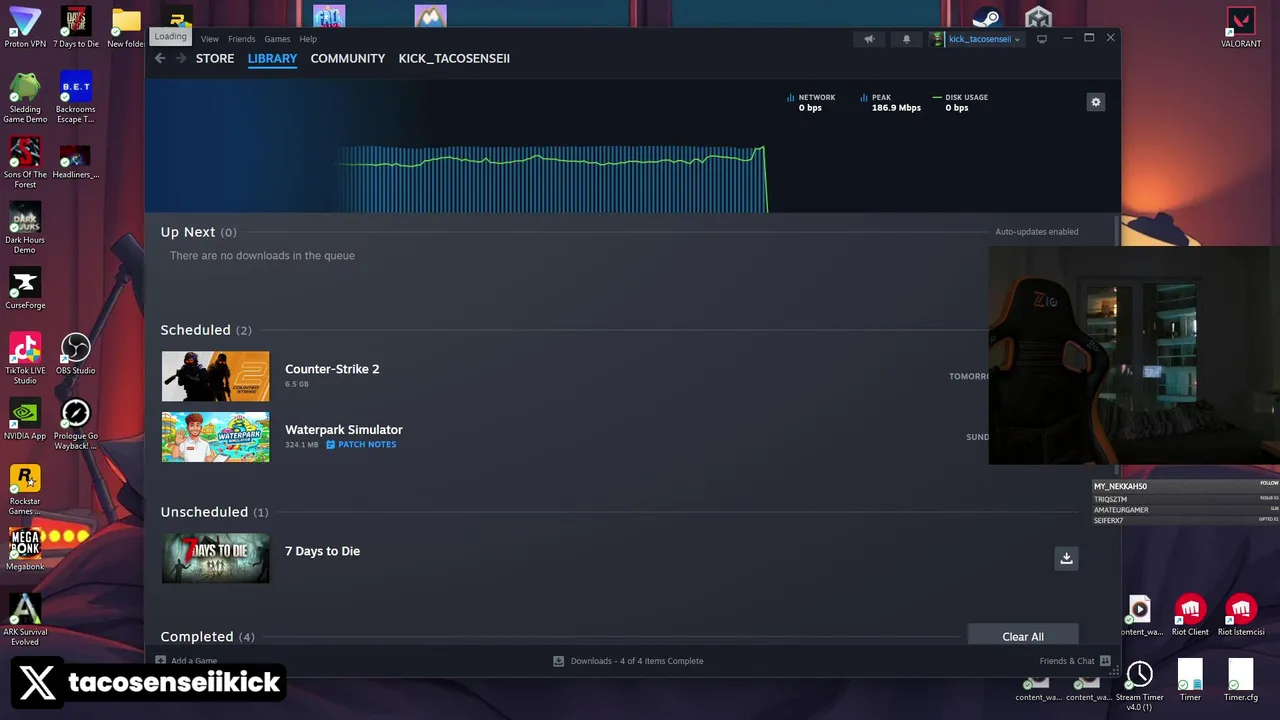Open Riot İstemcisi desktop shortcut
Screen dimensions: 1280x720
tap(1241, 616)
